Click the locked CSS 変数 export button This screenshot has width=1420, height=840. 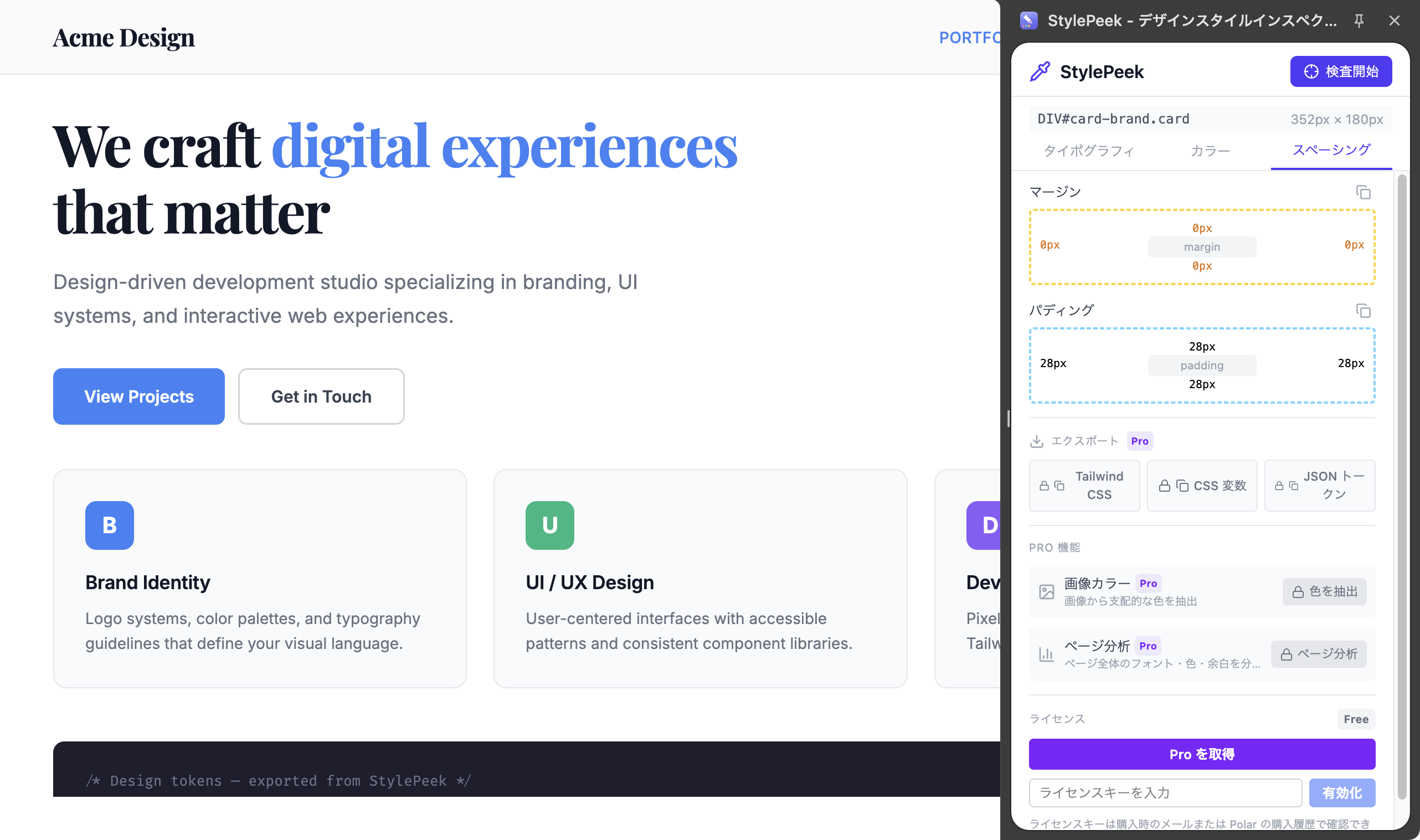[x=1202, y=486]
